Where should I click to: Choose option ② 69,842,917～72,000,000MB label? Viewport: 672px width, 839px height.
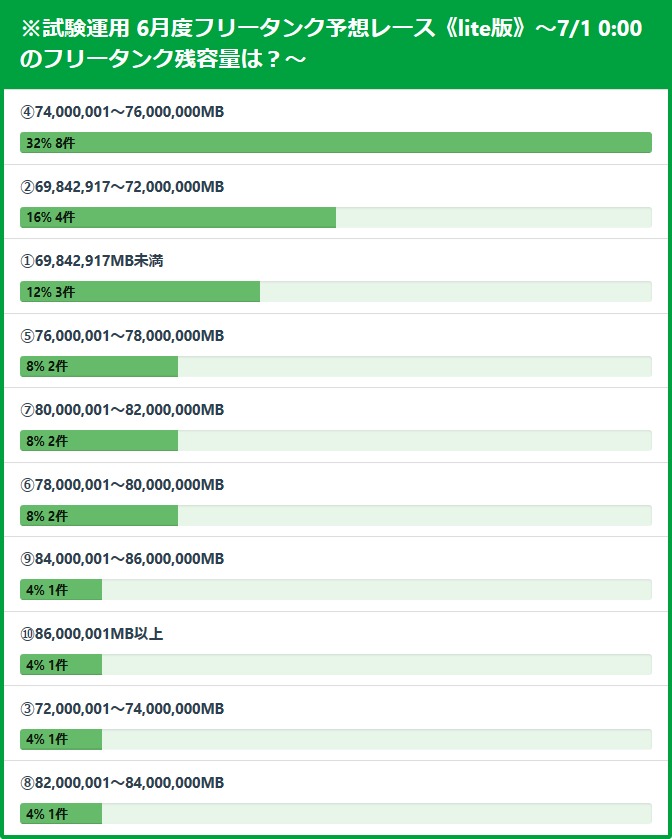(122, 187)
